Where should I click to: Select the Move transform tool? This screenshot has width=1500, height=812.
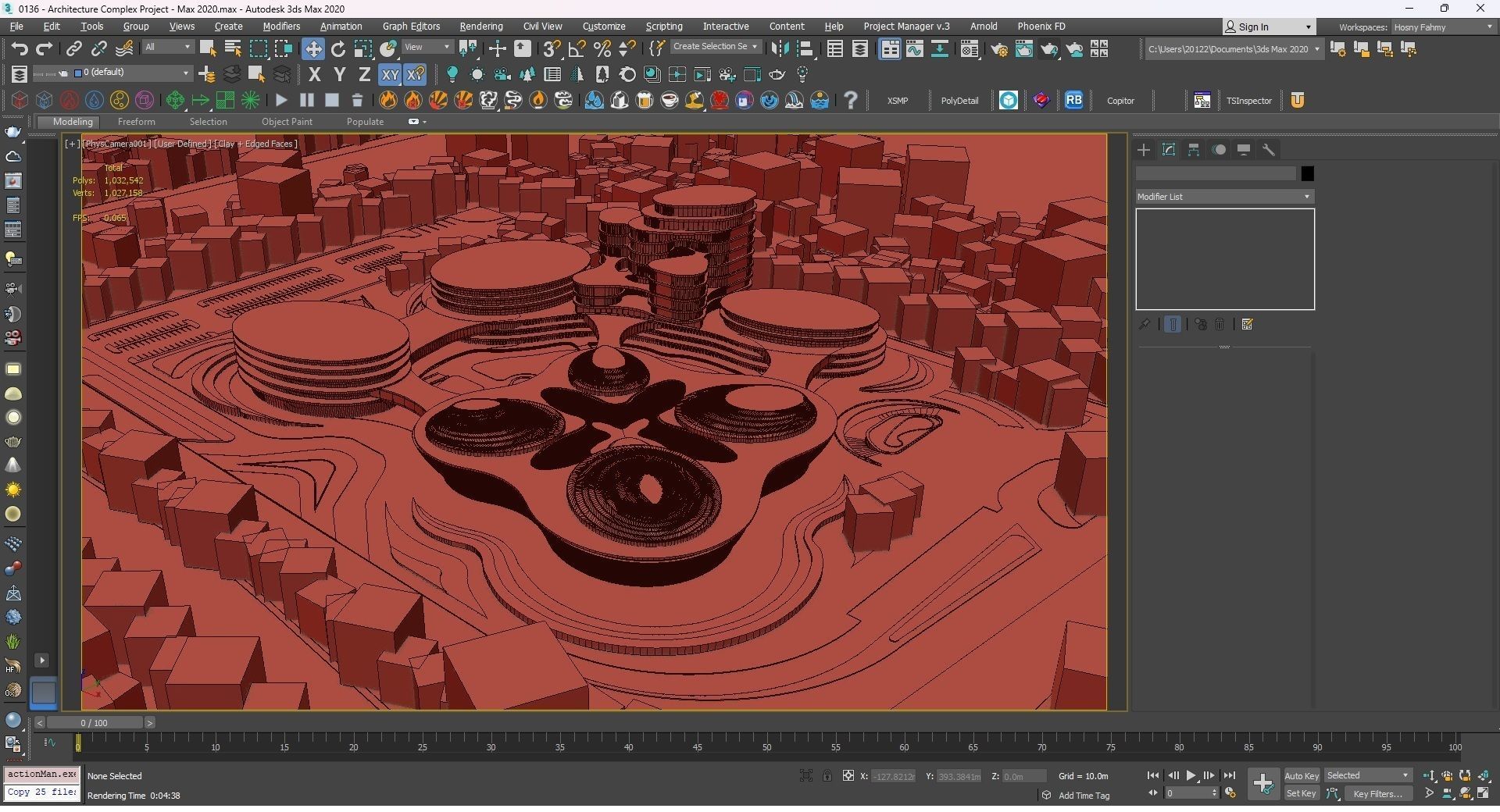[312, 49]
